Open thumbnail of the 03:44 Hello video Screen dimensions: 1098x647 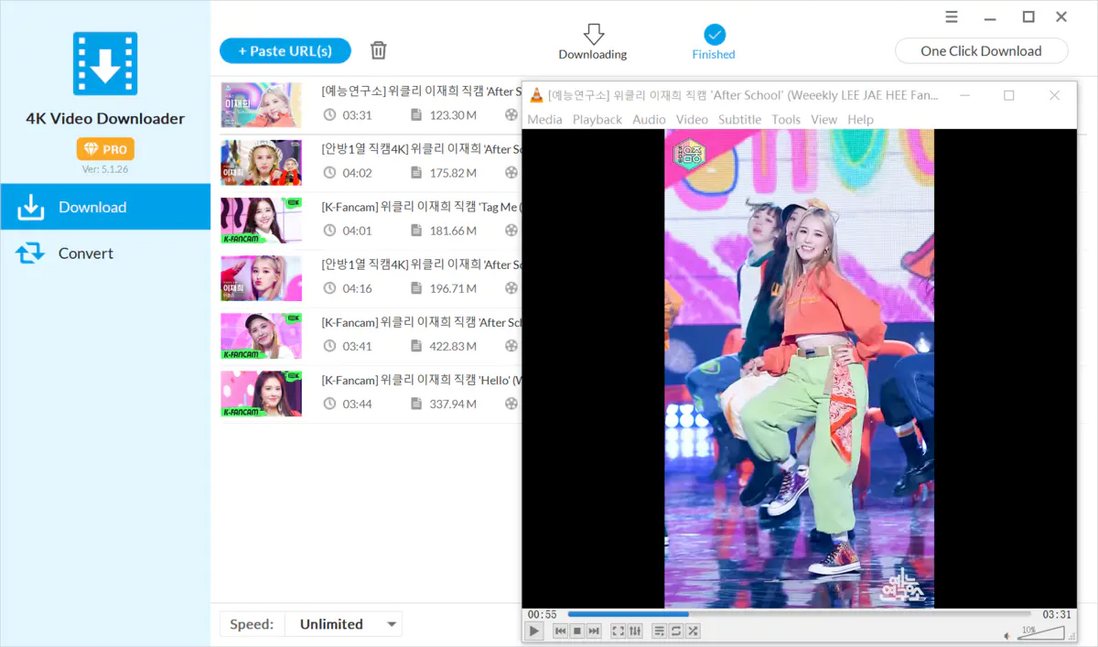point(261,394)
